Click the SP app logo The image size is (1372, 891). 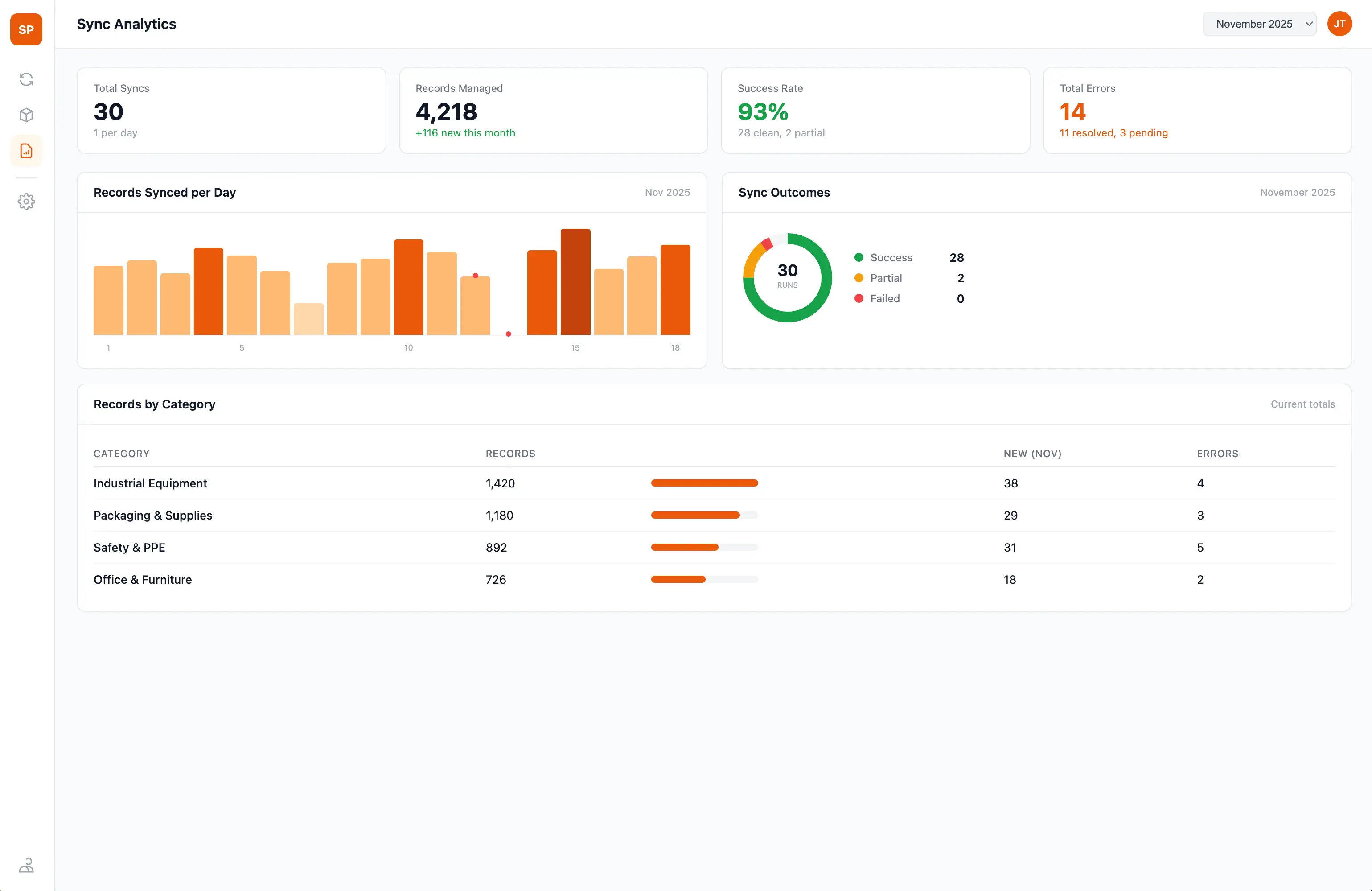point(26,29)
